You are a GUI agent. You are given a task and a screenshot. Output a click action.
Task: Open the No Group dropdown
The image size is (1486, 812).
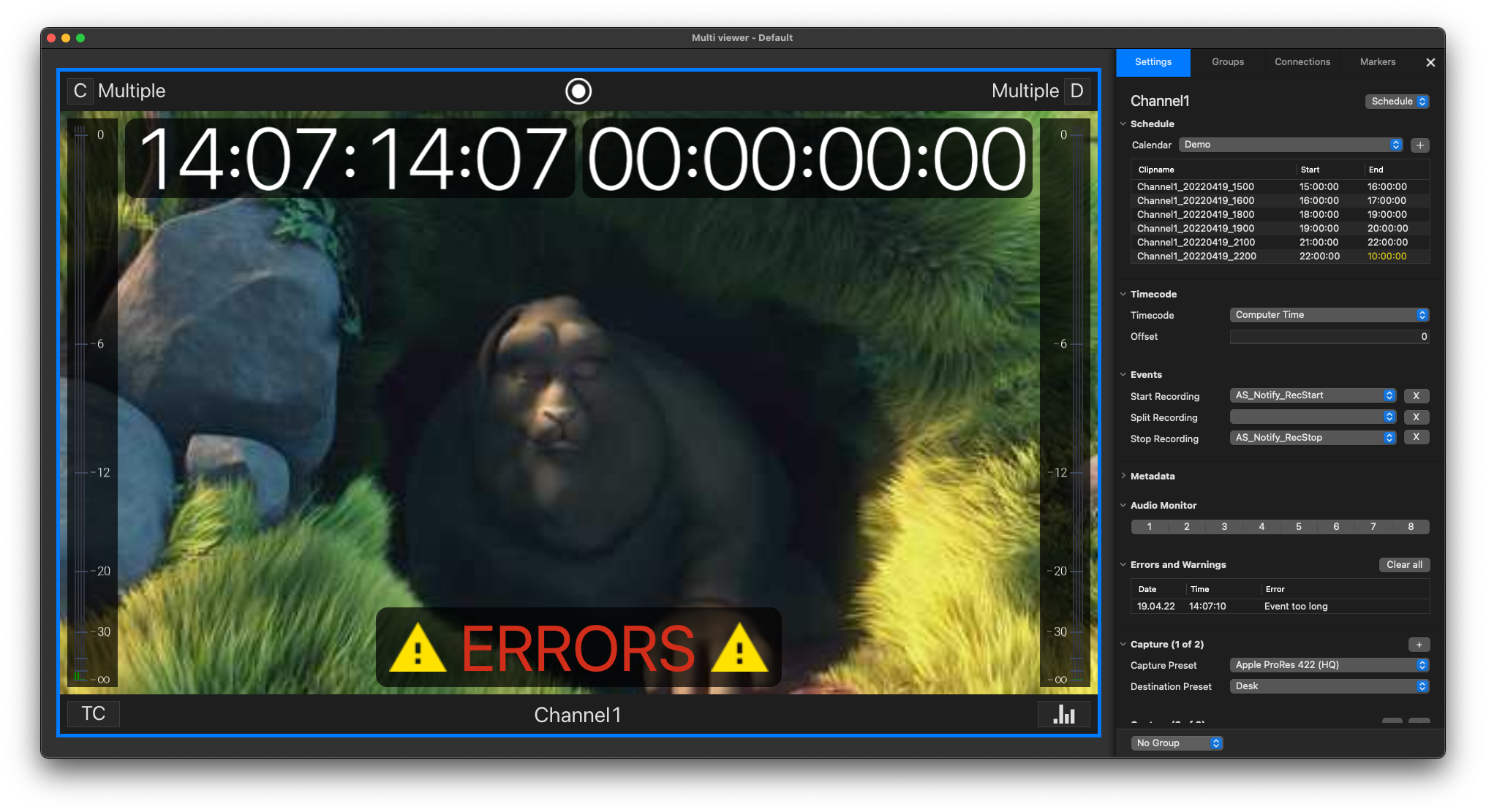coord(1177,743)
